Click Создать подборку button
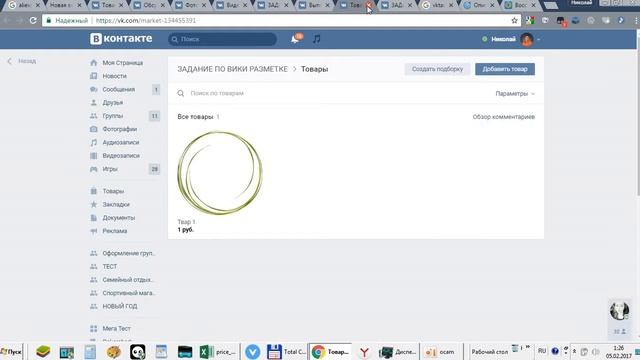 (437, 69)
